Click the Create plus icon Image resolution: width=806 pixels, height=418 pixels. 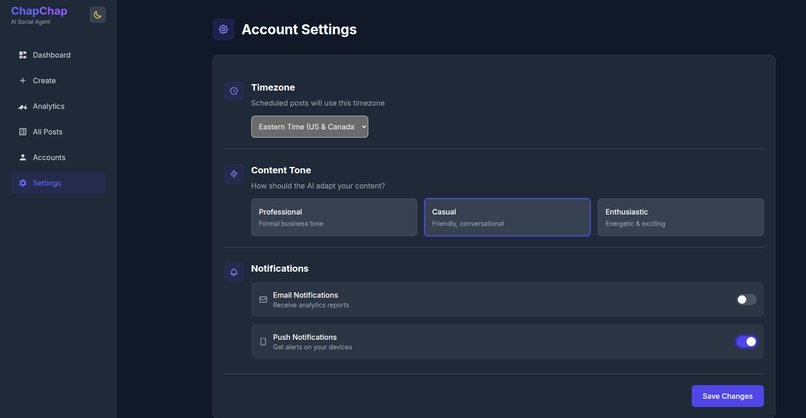pos(23,81)
